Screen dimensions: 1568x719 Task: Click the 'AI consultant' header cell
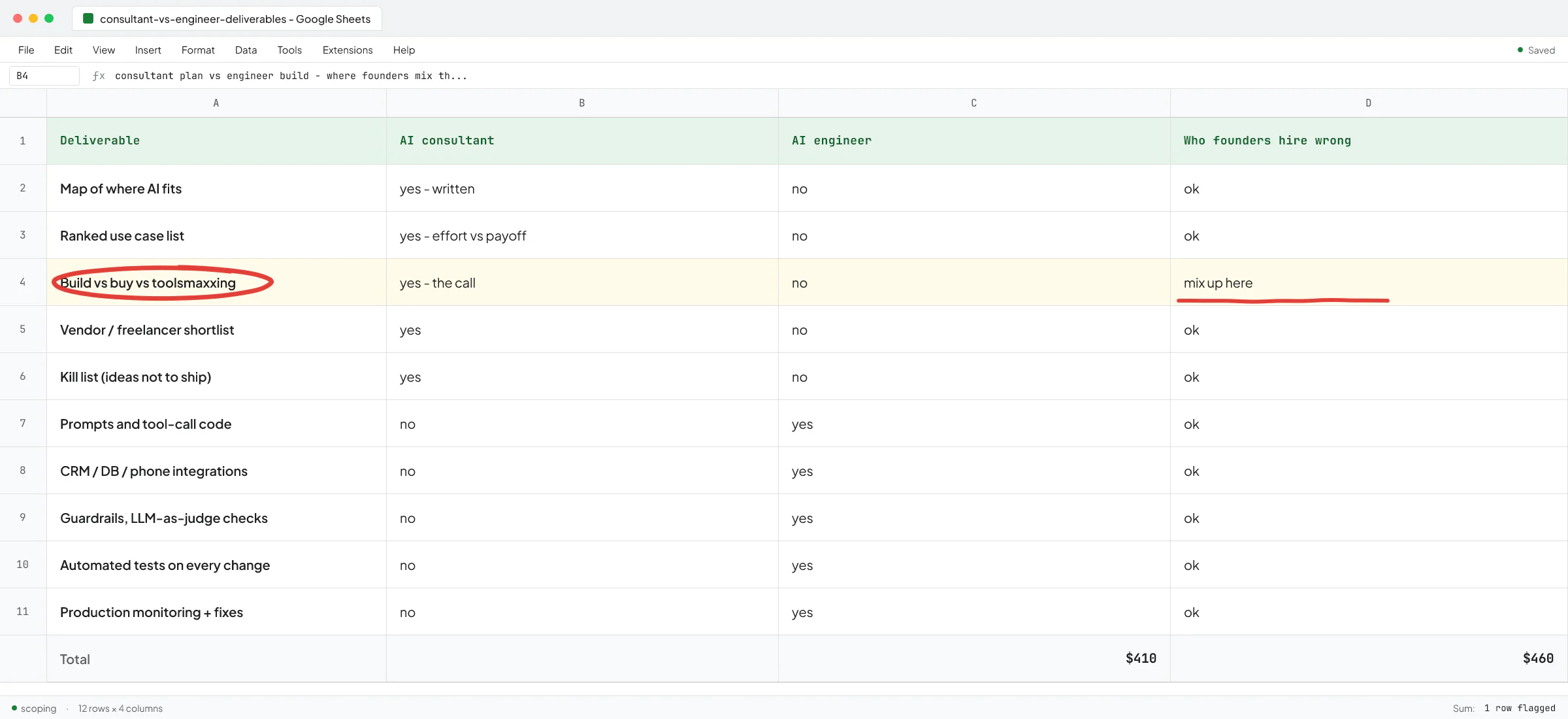click(x=582, y=141)
